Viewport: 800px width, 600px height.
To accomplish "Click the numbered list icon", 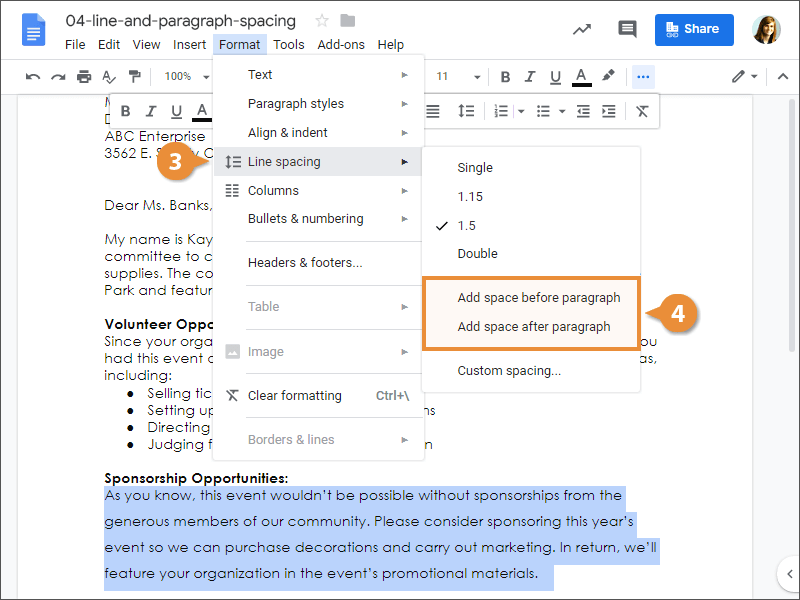I will [x=501, y=111].
